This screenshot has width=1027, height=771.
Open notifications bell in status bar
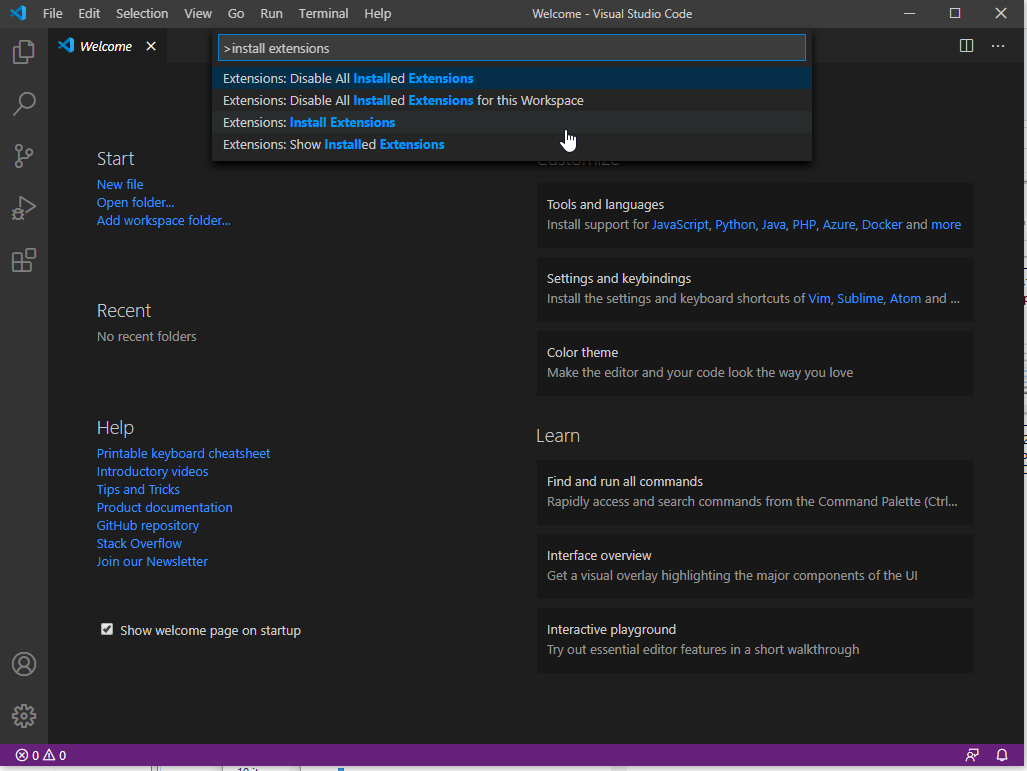coord(1002,755)
